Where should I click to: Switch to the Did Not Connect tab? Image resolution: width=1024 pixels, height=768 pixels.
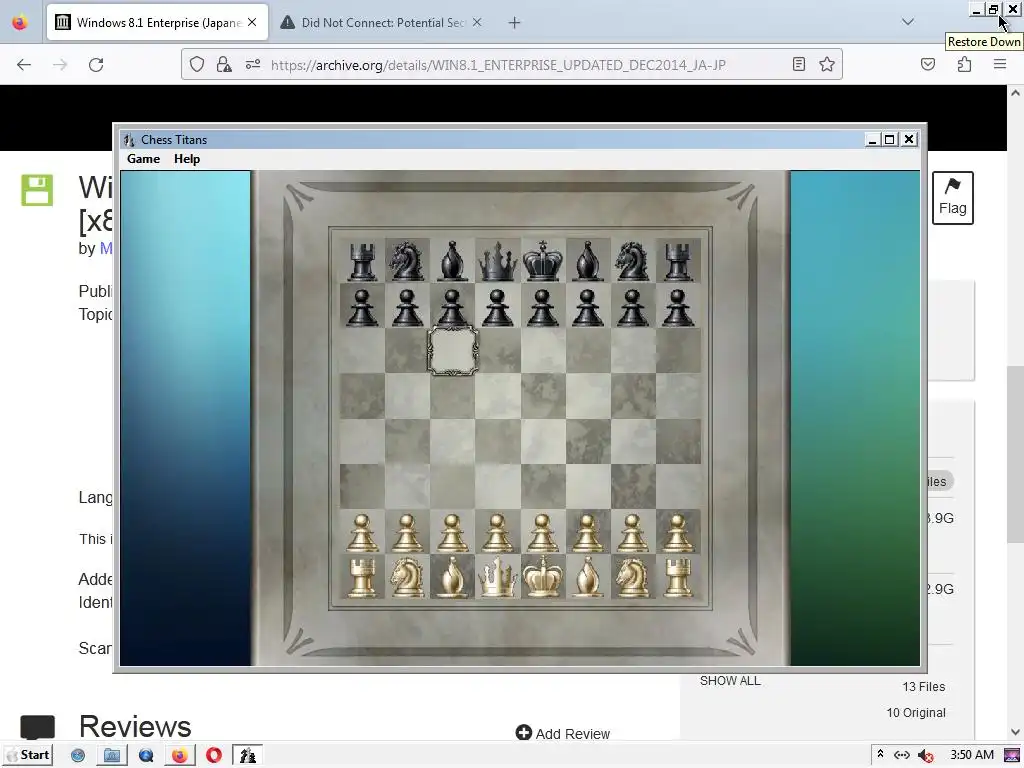383,22
